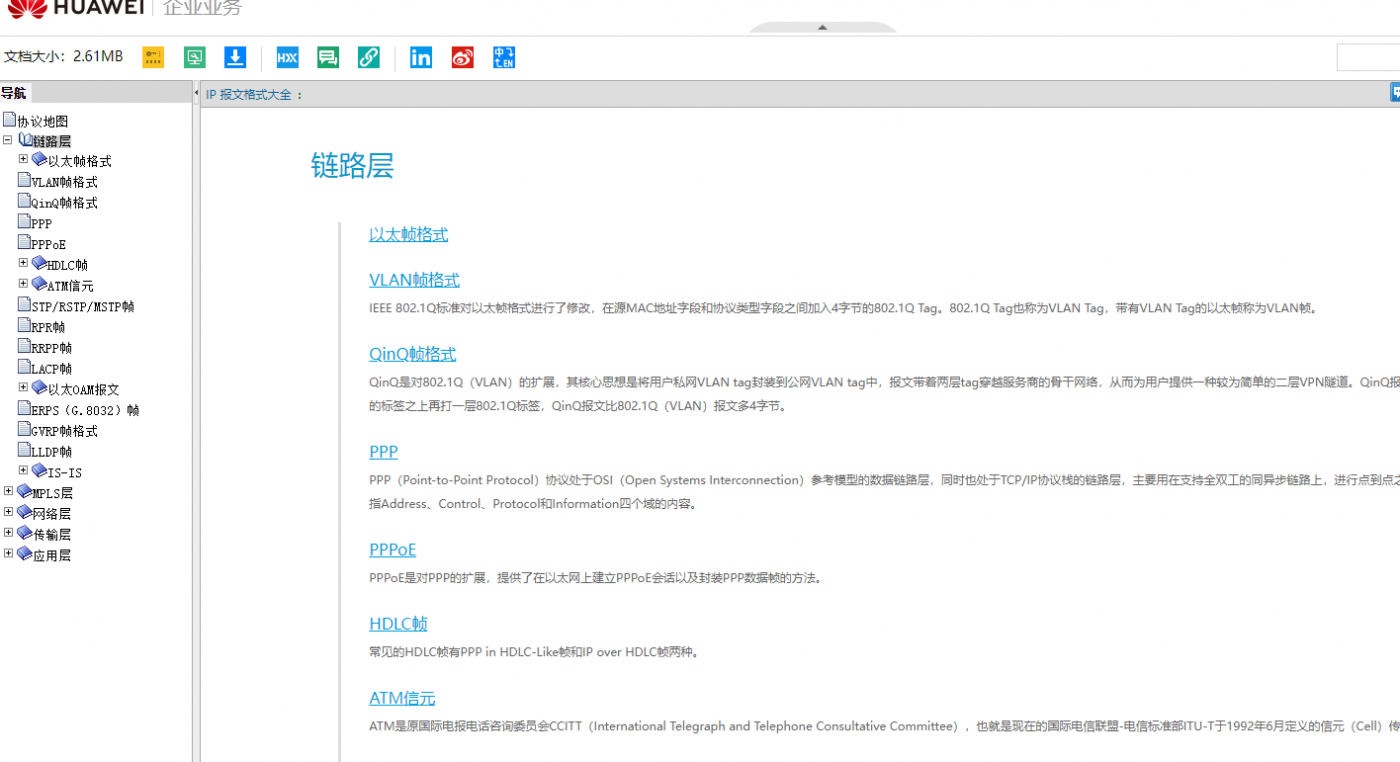Switch language with the 中/EN icon
The image size is (1400, 762).
[503, 57]
